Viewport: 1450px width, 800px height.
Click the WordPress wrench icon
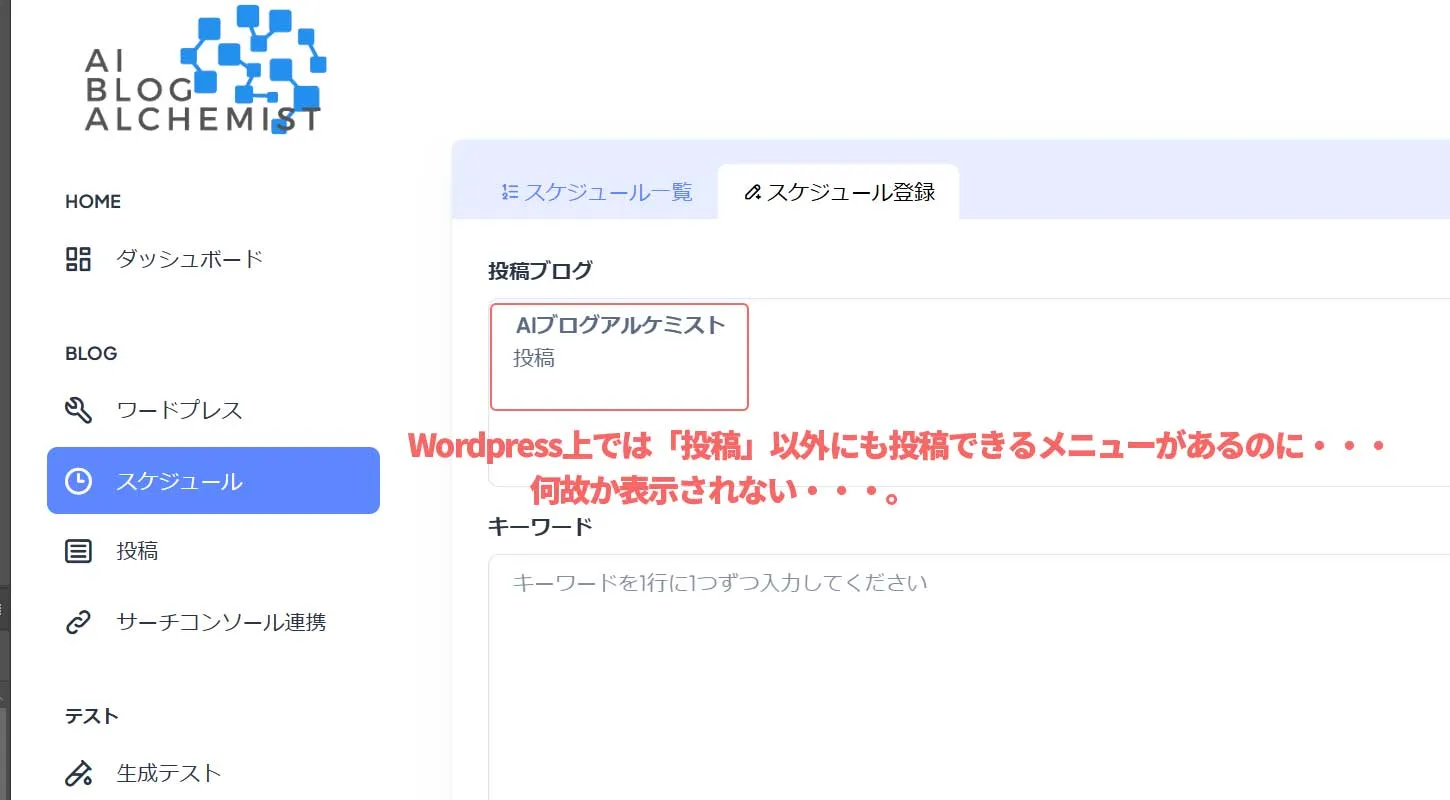click(x=78, y=410)
